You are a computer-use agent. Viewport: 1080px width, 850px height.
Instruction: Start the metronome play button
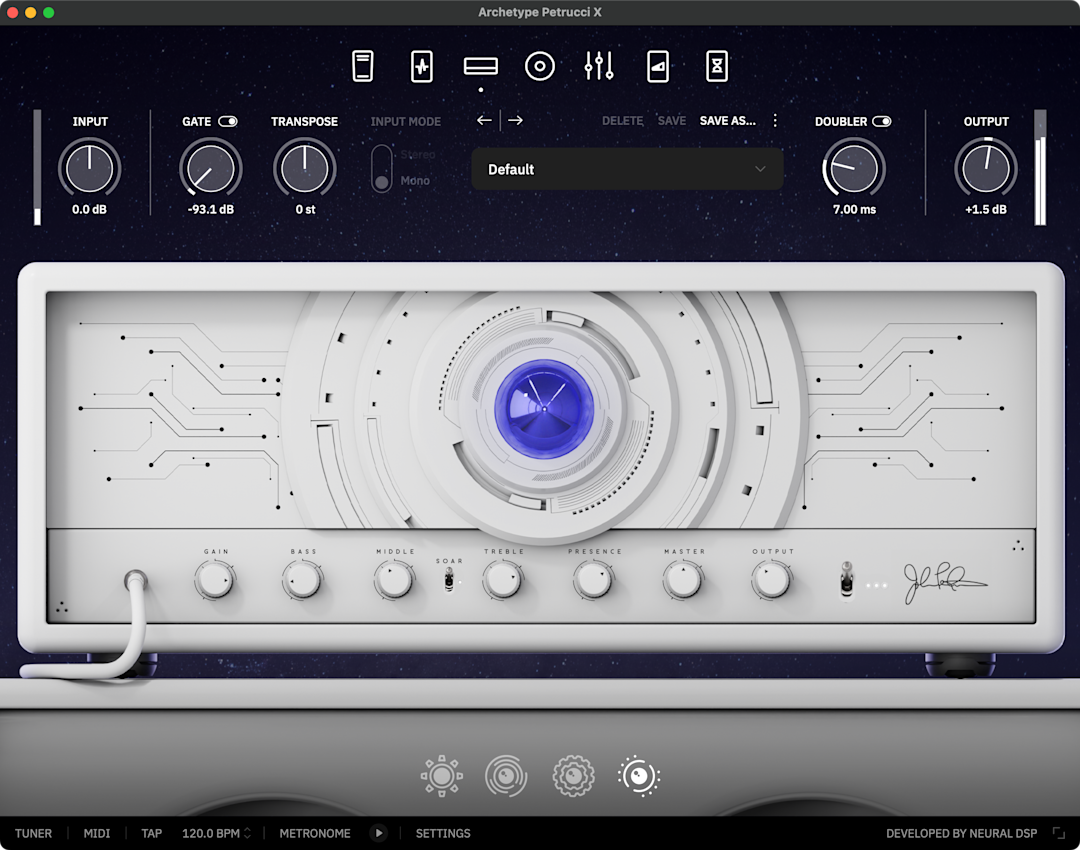(x=378, y=833)
